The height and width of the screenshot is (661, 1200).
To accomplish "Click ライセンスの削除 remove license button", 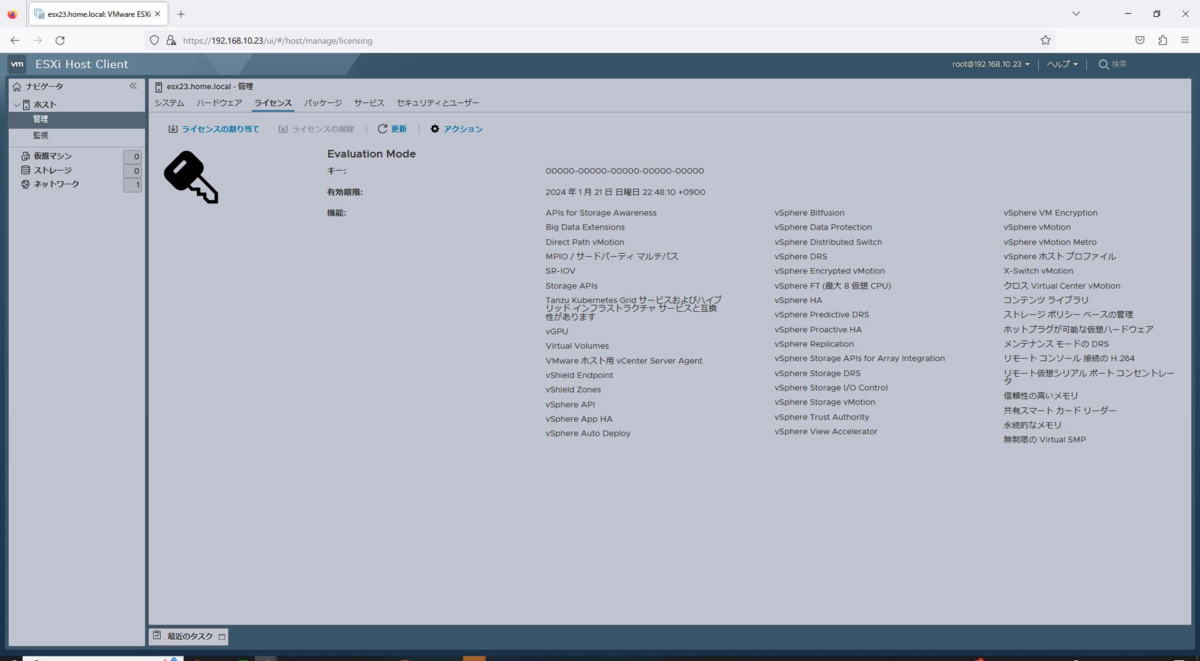I will [x=316, y=129].
